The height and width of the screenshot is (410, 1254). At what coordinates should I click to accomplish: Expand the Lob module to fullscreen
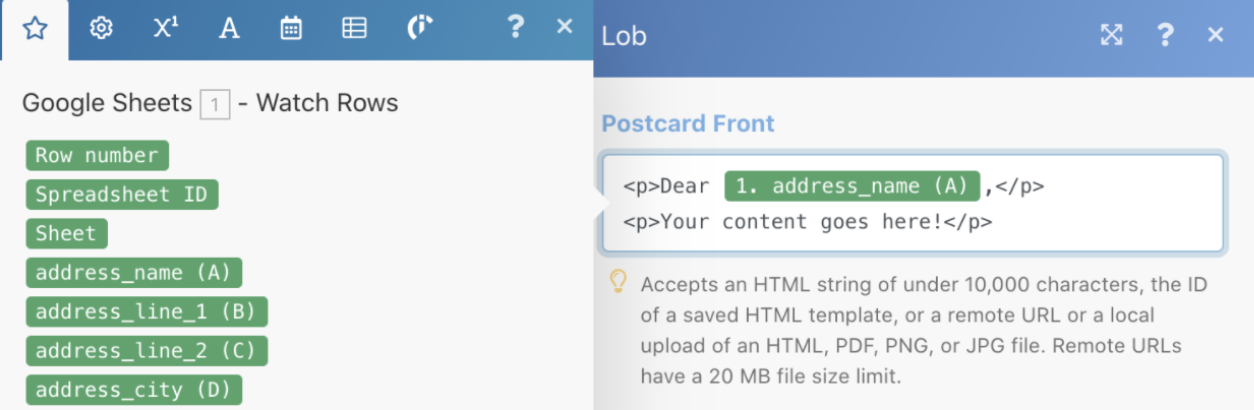1112,35
